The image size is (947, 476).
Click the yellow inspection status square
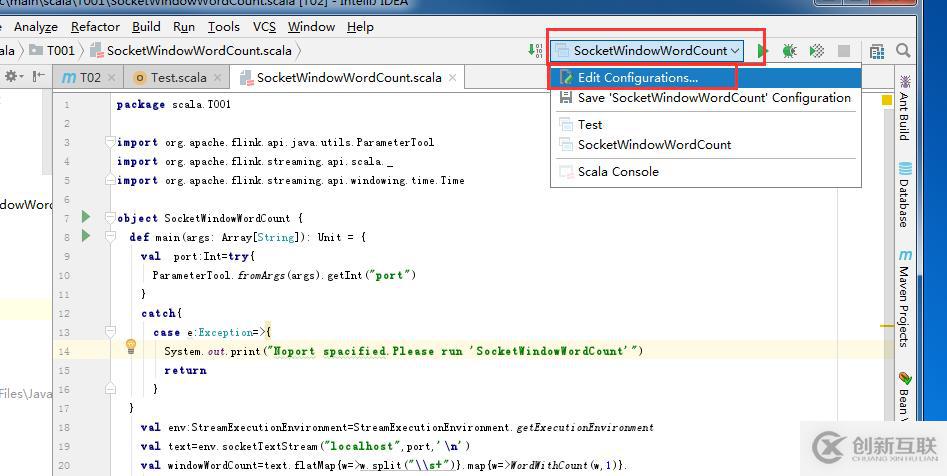click(x=887, y=100)
